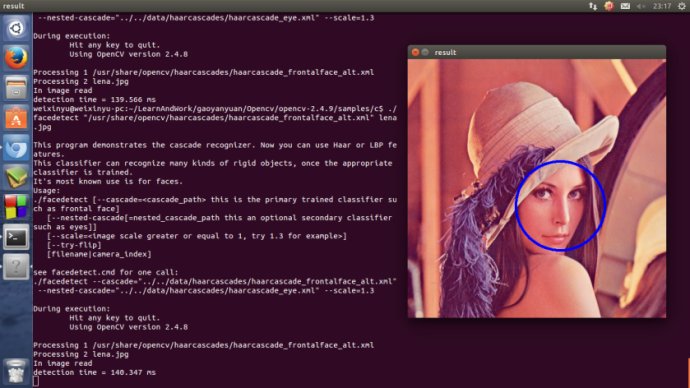Screen dimensions: 690x388
Task: Click the result window title bar text
Action: tap(445, 52)
